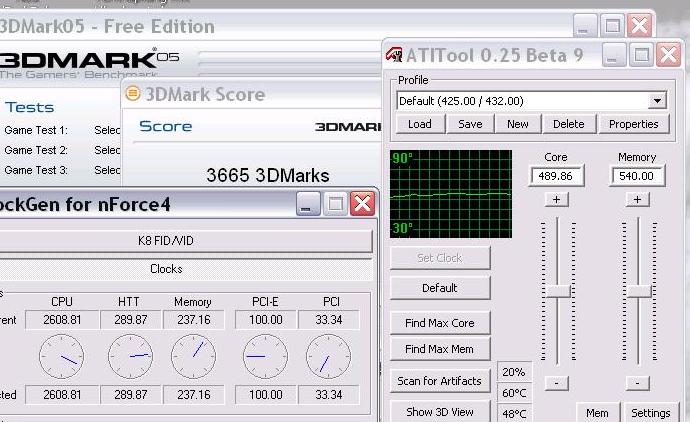Click the PCI-E clock dial in ClockGen
The width and height of the screenshot is (690, 422).
[x=265, y=356]
